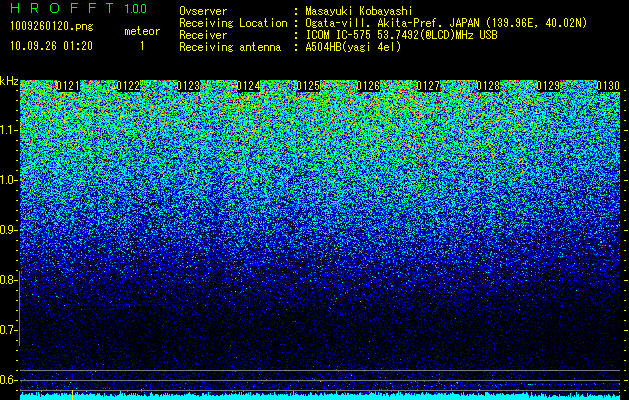Click the 0.6 kHz axis label

coord(8,380)
